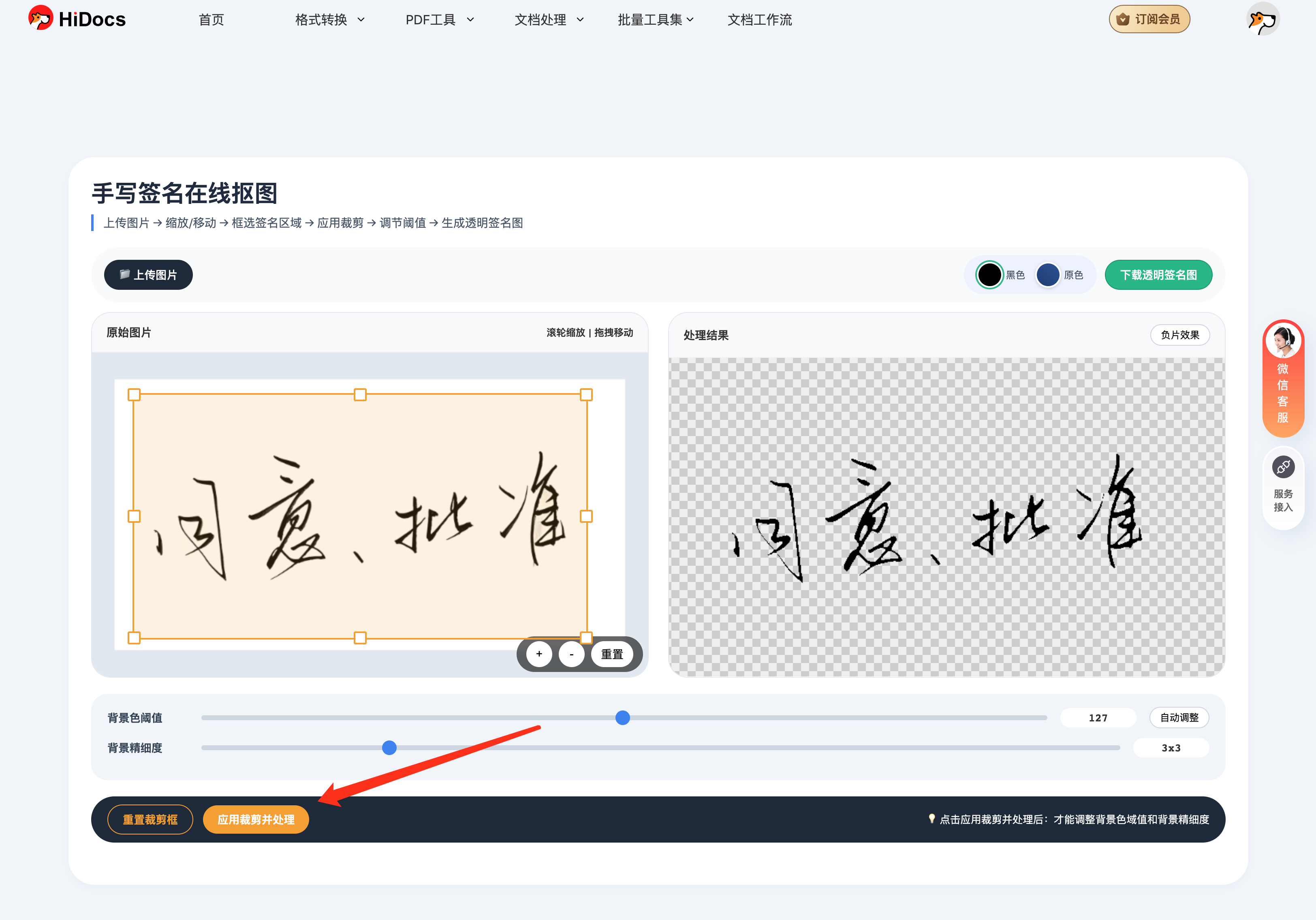Click the 应用裁剪并处理 button
The height and width of the screenshot is (920, 1316).
coord(256,819)
